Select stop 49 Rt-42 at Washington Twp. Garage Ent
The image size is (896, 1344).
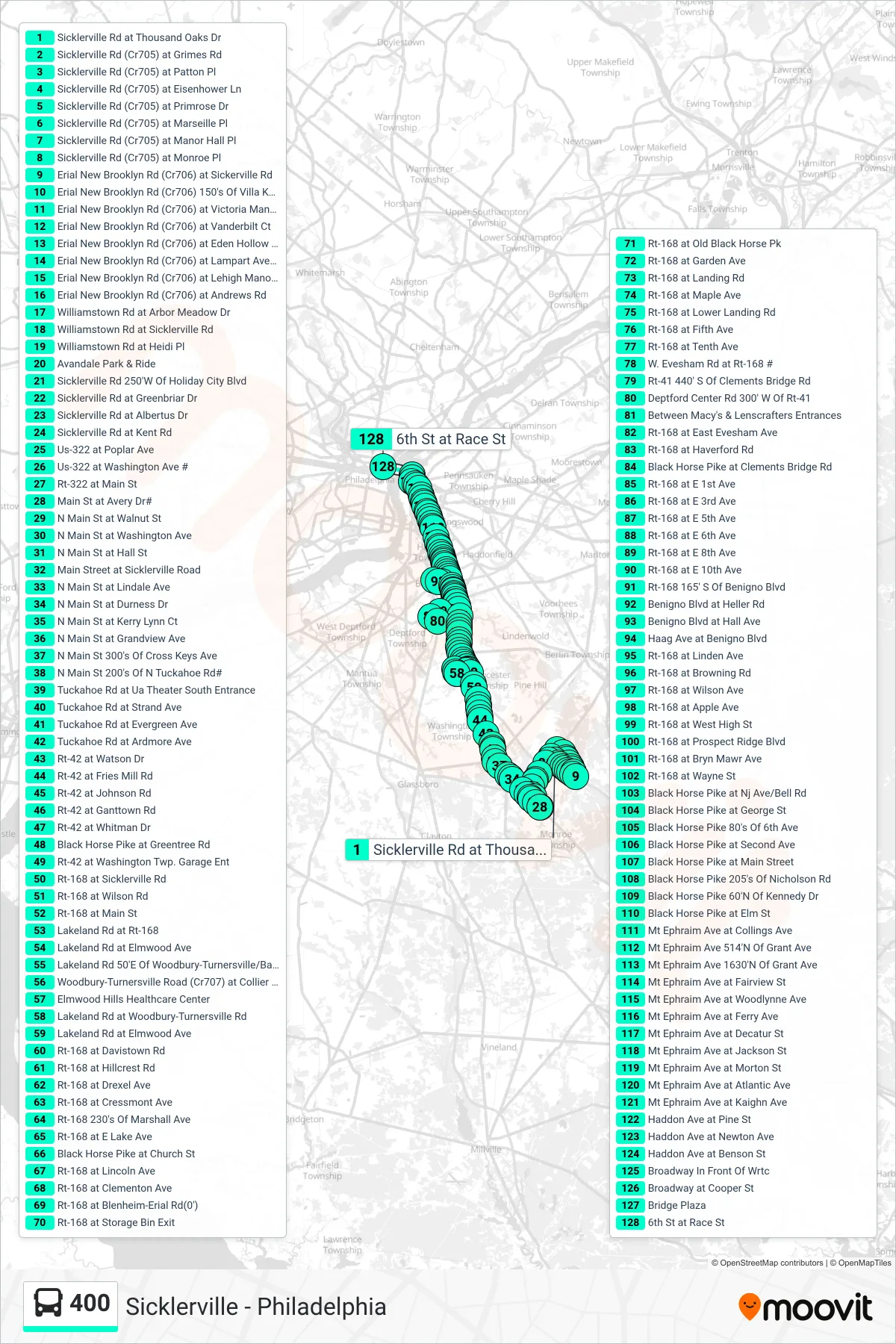(128, 862)
